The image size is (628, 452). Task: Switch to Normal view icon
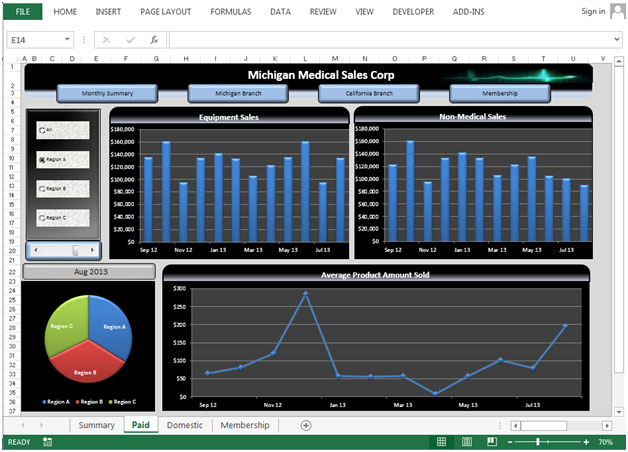coord(441,442)
